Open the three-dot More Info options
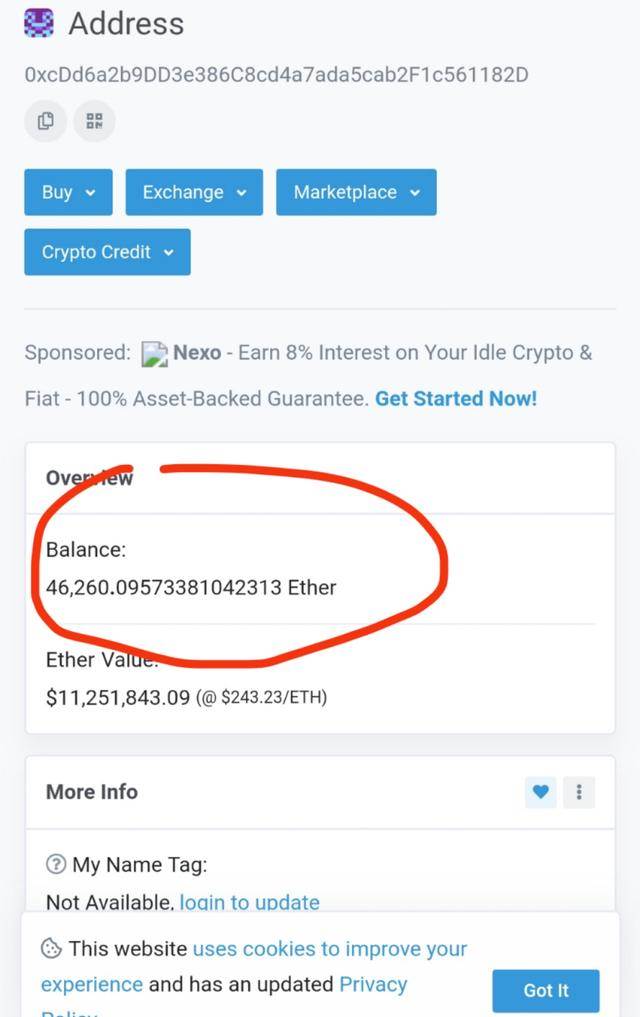 tap(579, 792)
